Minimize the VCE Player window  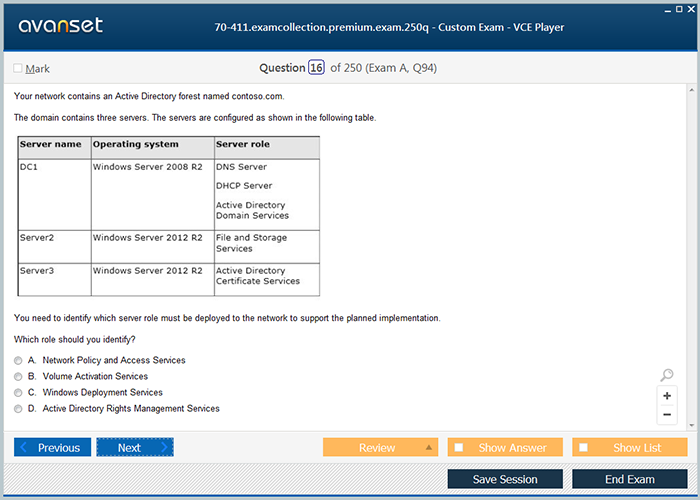pos(667,10)
